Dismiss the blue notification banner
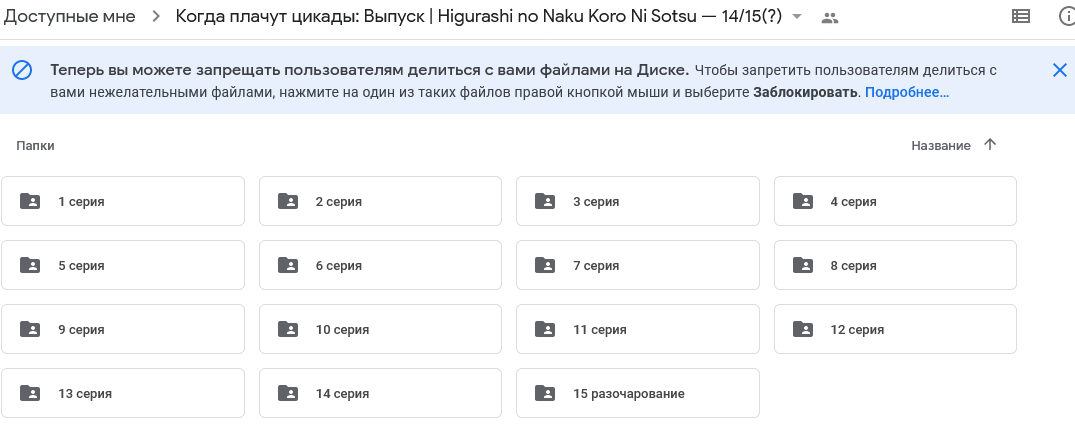The width and height of the screenshot is (1075, 443). click(x=1060, y=70)
